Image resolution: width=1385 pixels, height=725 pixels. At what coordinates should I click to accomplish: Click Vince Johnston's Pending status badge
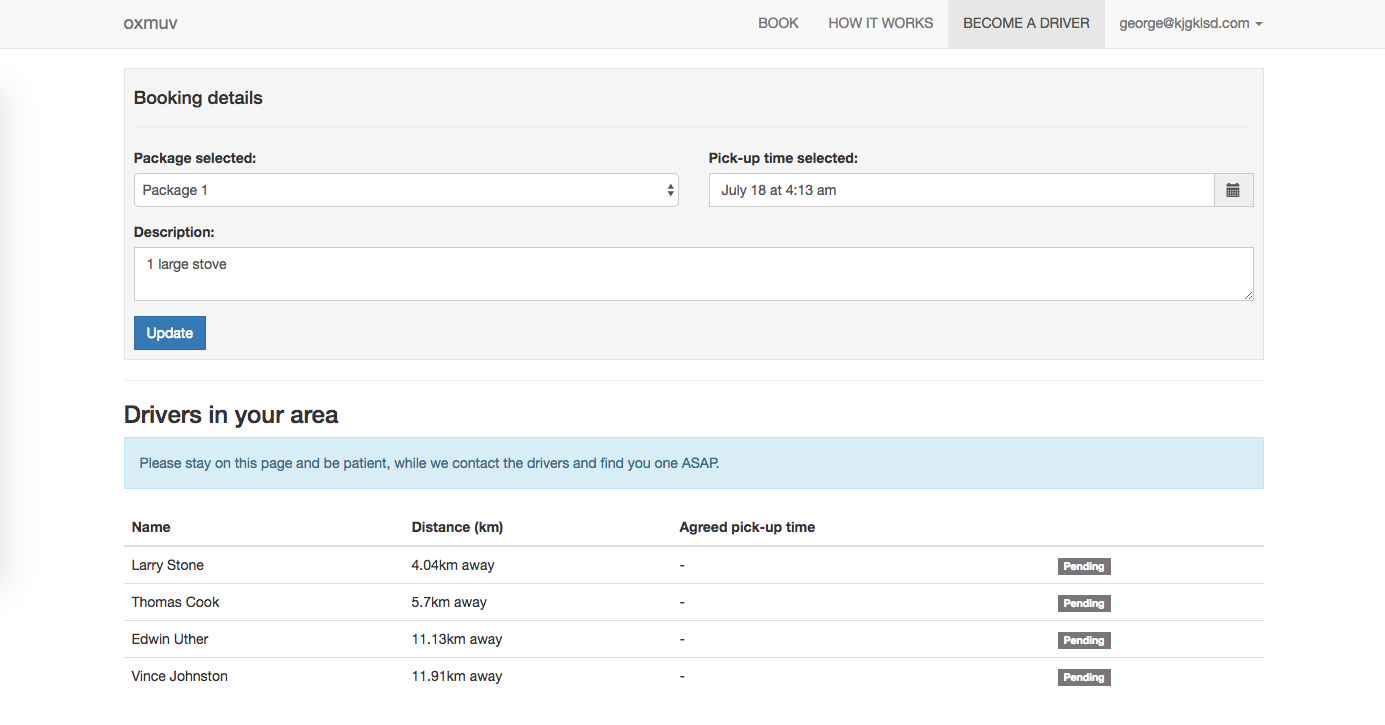[x=1084, y=677]
